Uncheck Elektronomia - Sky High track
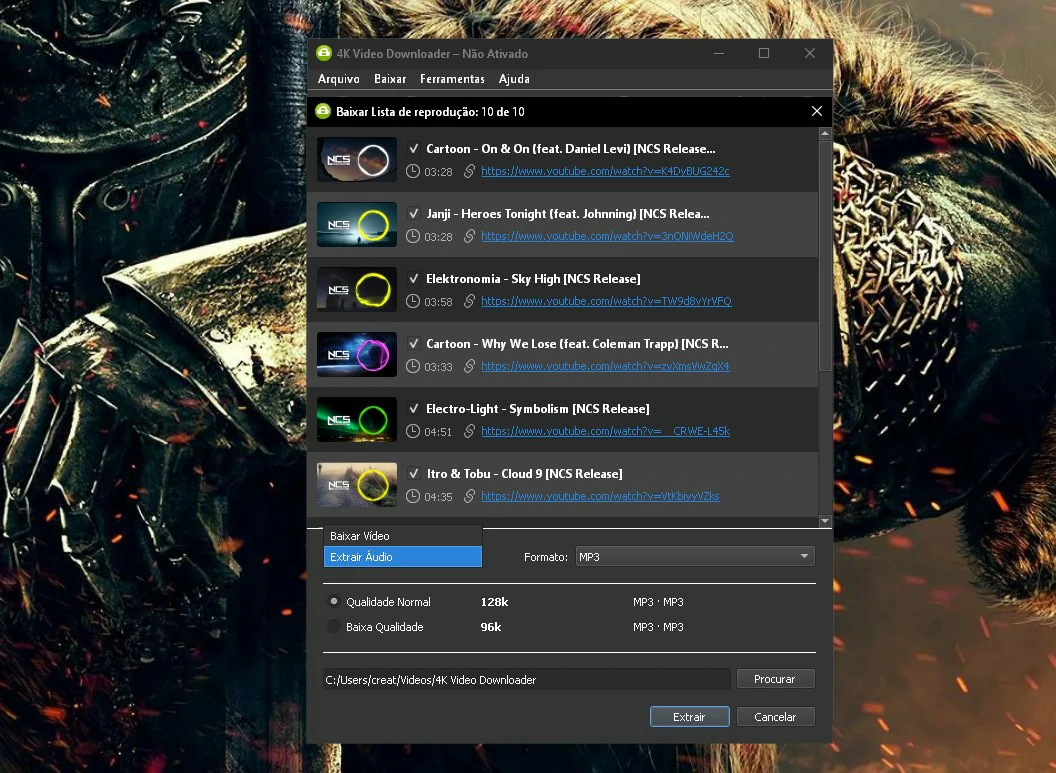Viewport: 1056px width, 773px height. (x=414, y=278)
